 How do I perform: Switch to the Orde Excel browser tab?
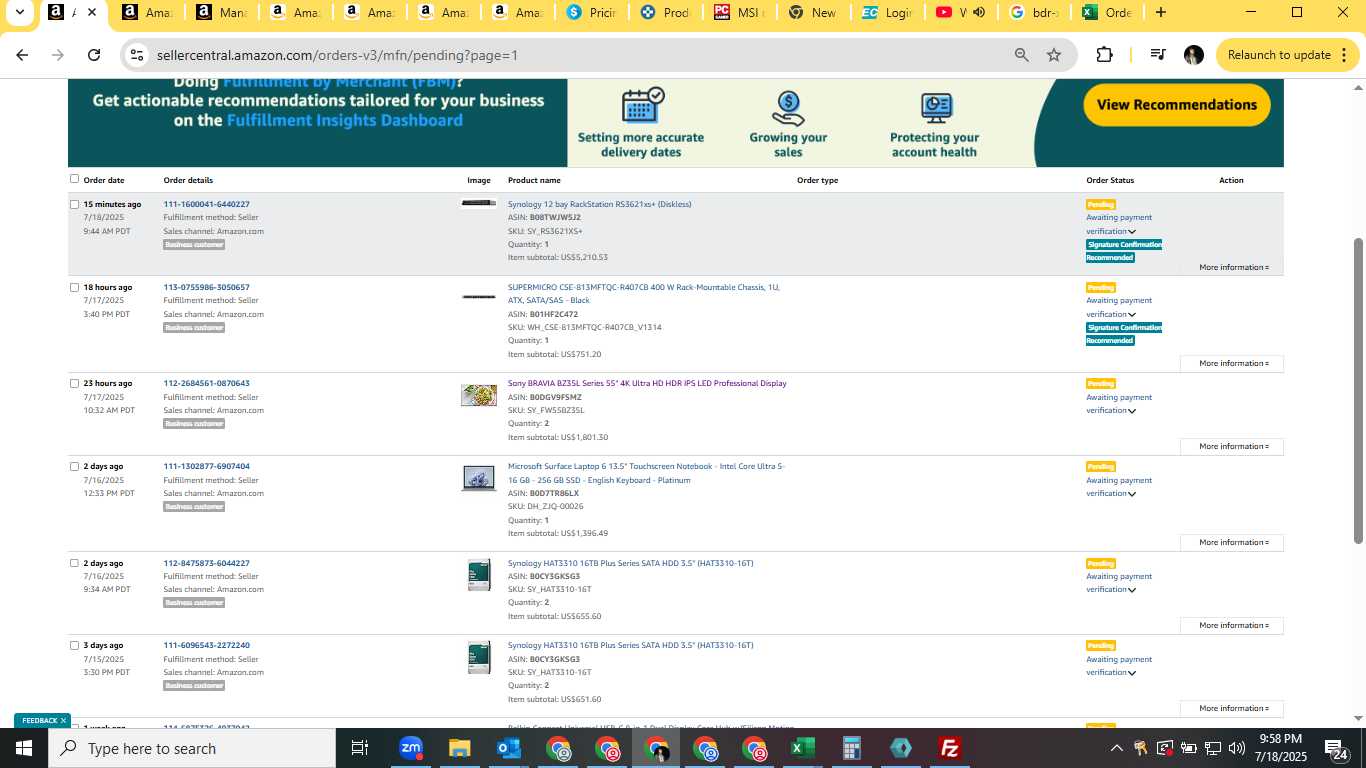pos(1107,13)
